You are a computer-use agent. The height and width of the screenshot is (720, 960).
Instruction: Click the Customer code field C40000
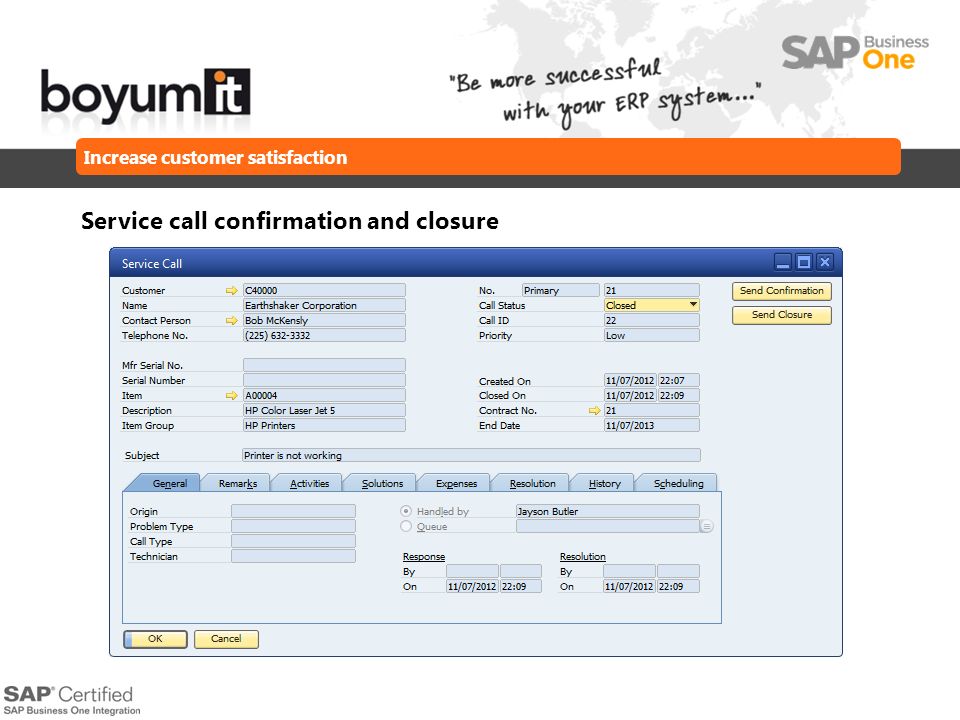pos(324,290)
